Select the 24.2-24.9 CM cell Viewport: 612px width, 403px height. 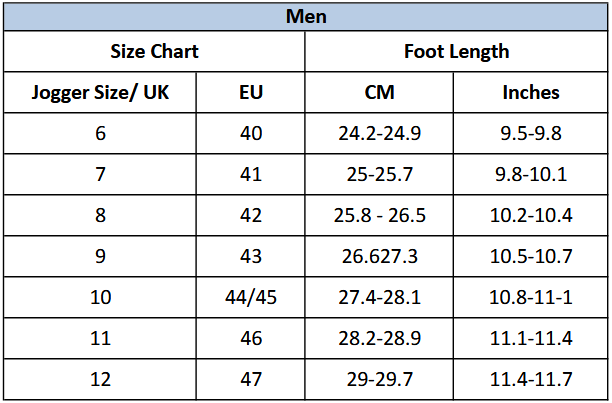[379, 133]
